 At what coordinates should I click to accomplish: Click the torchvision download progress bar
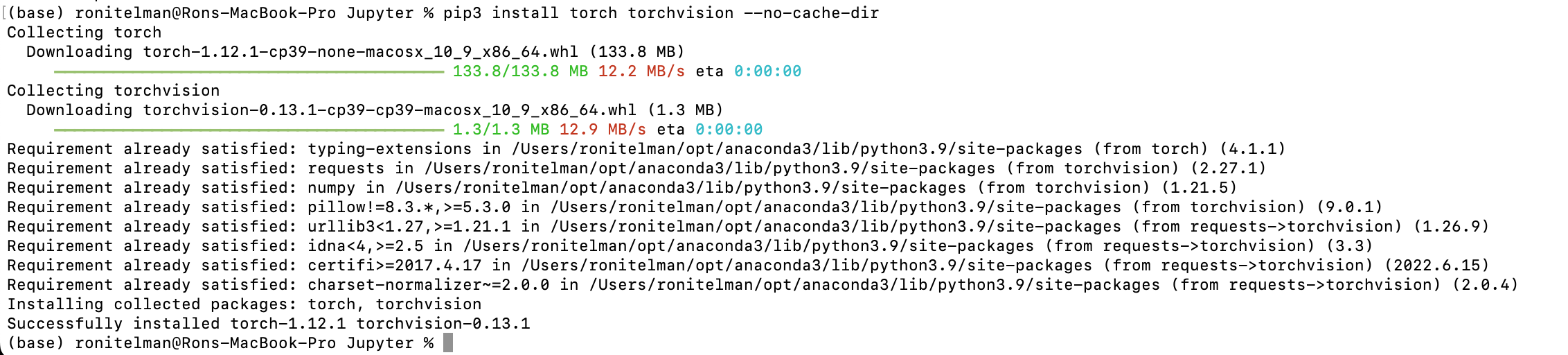[x=249, y=130]
